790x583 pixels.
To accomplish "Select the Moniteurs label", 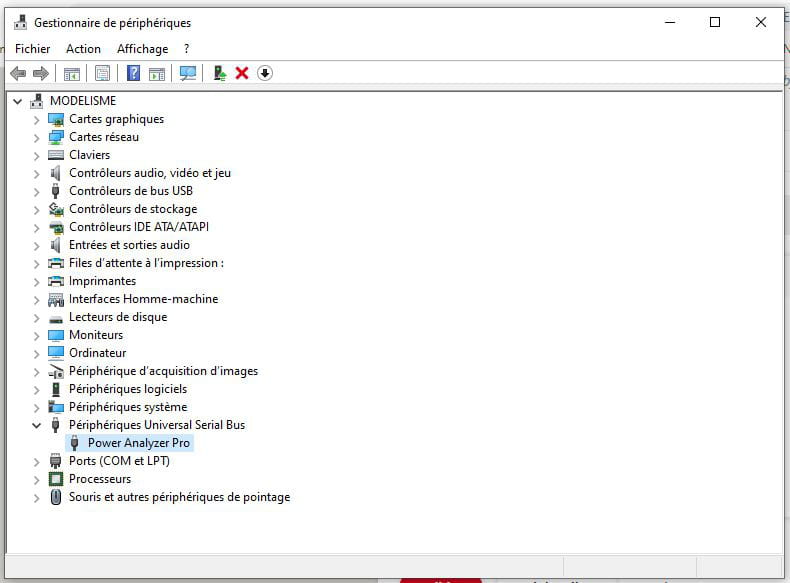I will point(96,335).
